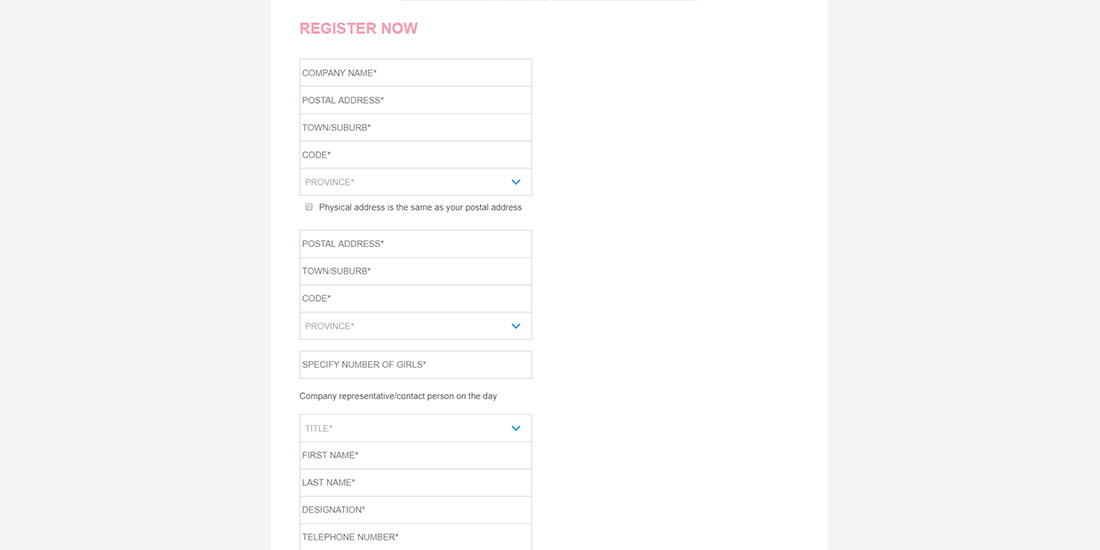This screenshot has height=550, width=1100.
Task: Select the second Town/Suburb field below the checkbox
Action: [415, 271]
